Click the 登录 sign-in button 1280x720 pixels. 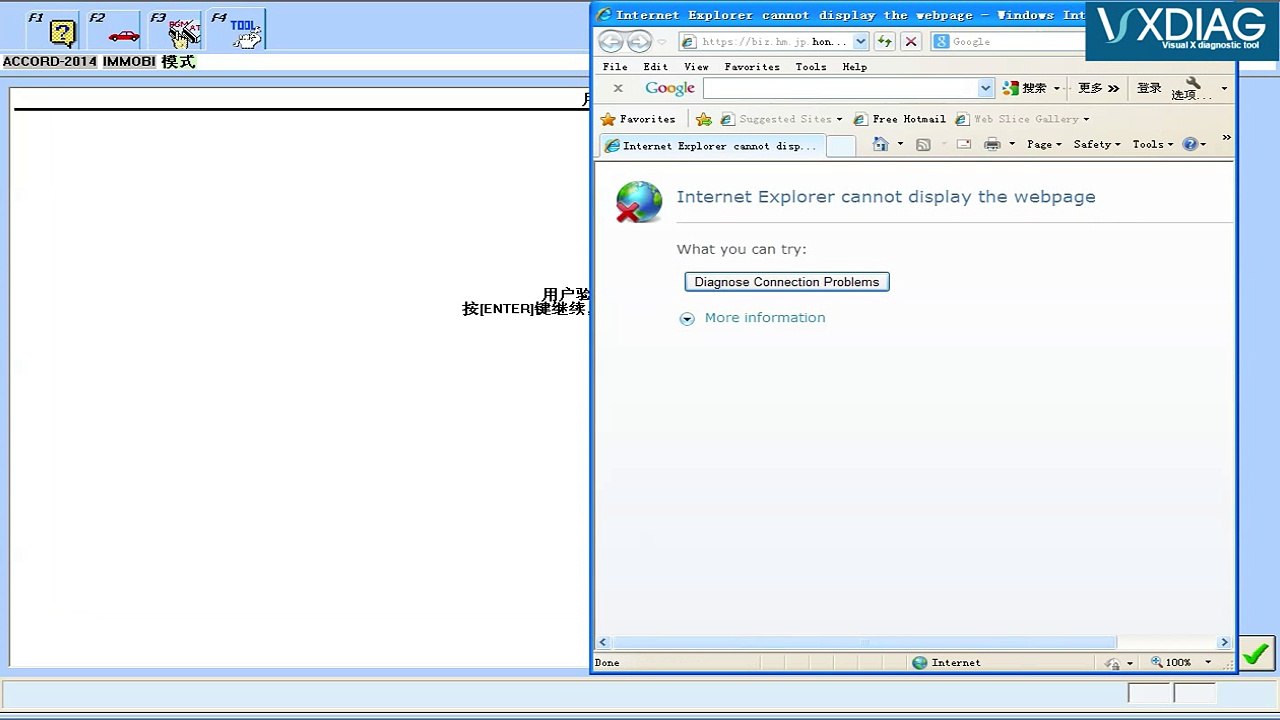pos(1150,88)
